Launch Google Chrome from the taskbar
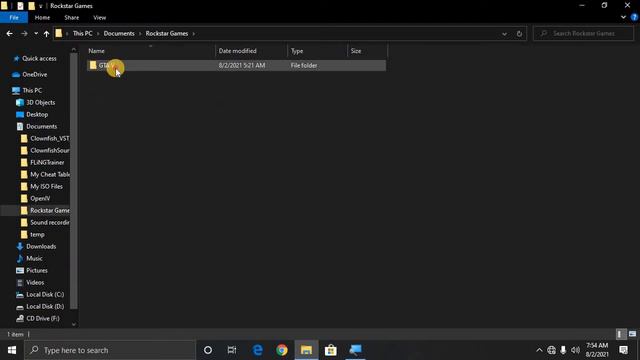 [x=282, y=350]
